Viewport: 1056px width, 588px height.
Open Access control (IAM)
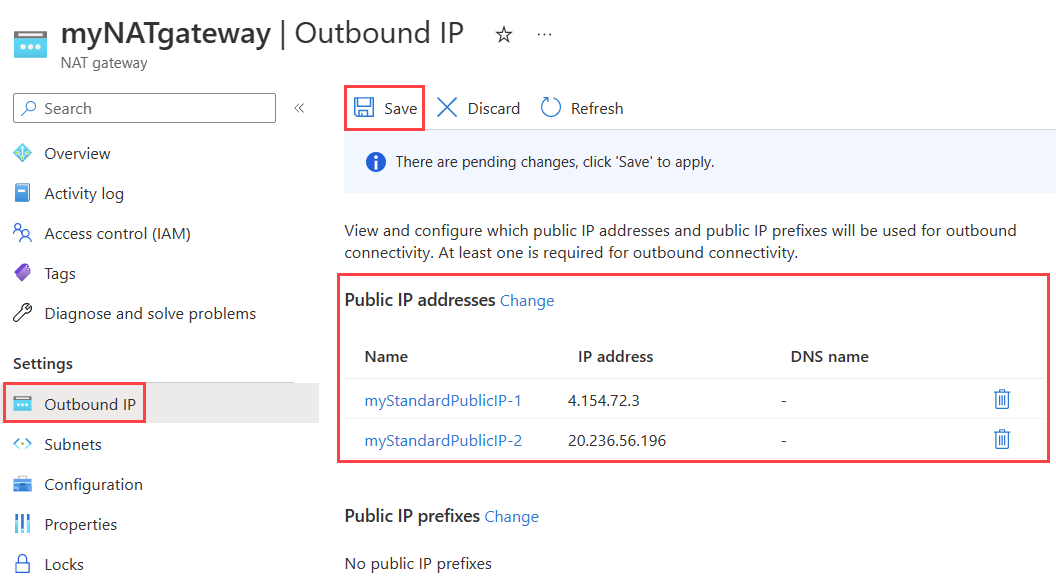[117, 233]
